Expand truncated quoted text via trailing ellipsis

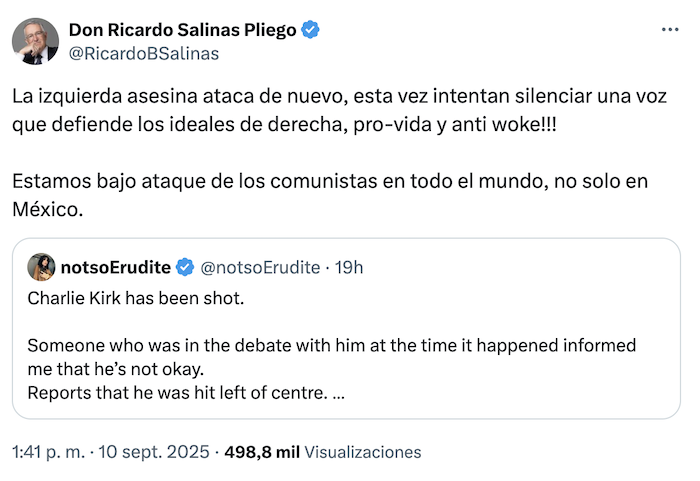(x=338, y=394)
